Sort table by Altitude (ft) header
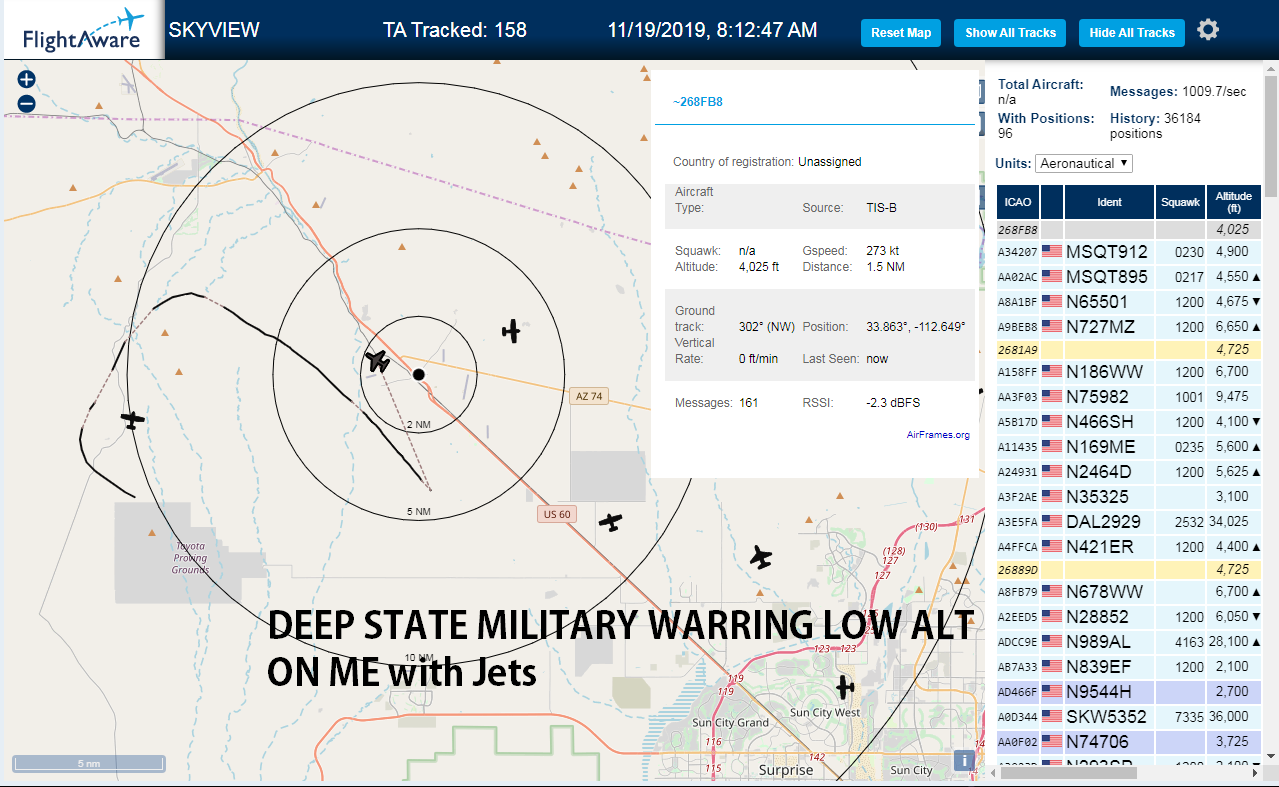Screen dimensions: 1279x787 coord(1235,202)
